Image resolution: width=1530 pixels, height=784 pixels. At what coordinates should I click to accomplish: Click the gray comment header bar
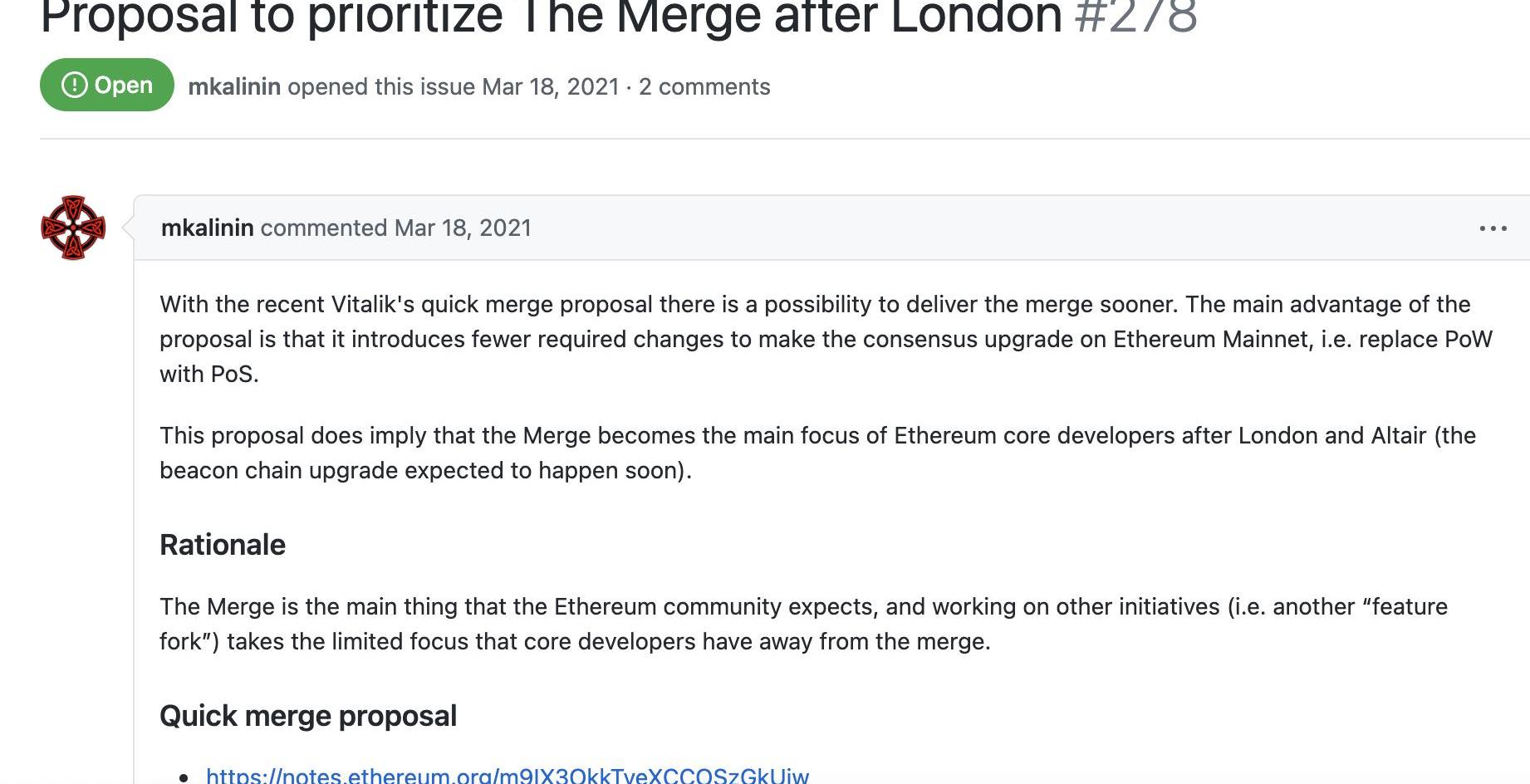point(831,228)
